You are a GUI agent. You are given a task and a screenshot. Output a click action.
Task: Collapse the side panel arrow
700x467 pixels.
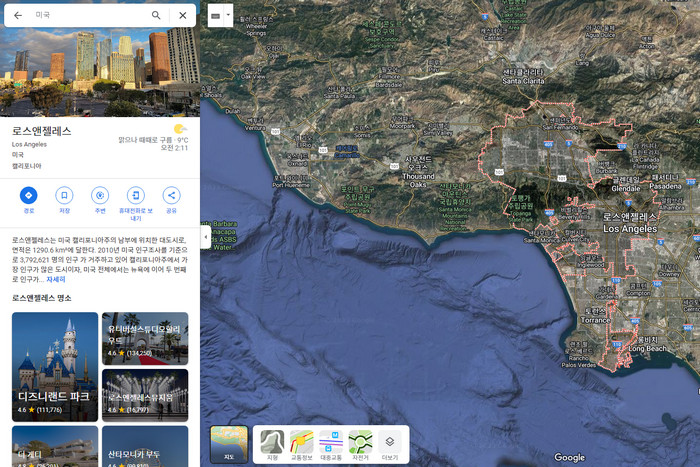[205, 237]
